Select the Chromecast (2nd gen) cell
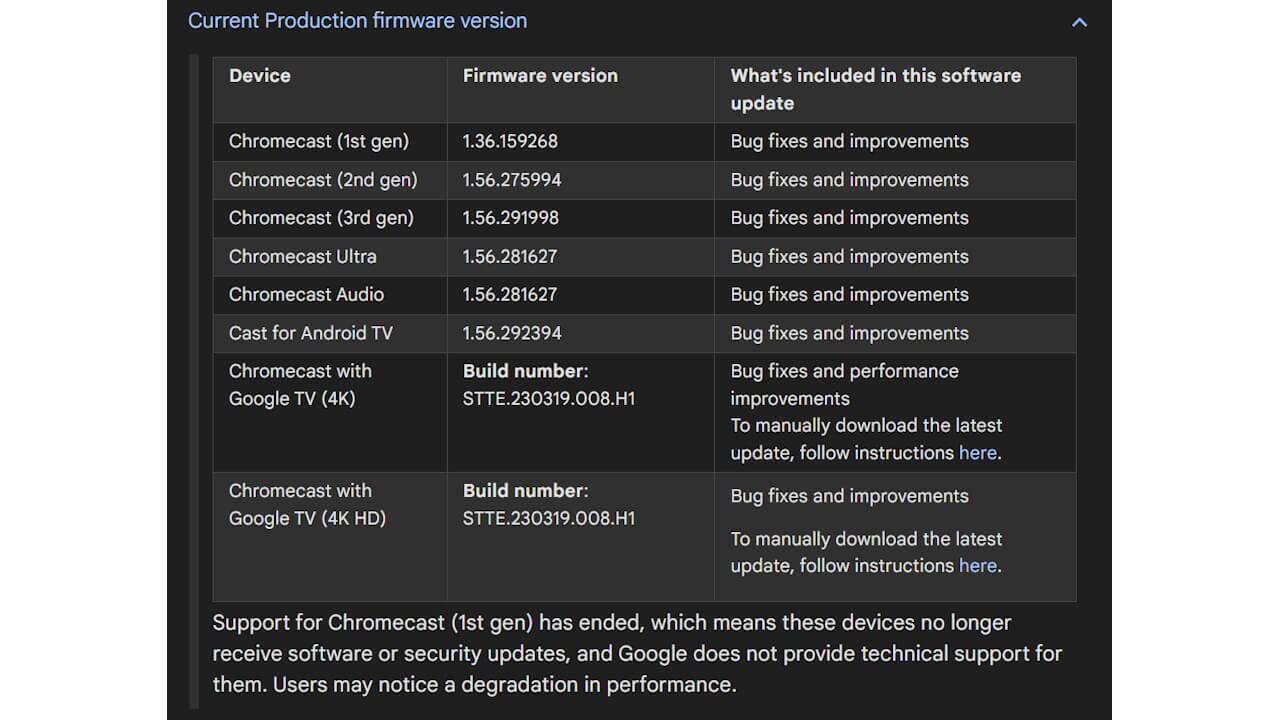Image resolution: width=1280 pixels, height=720 pixels. point(324,180)
